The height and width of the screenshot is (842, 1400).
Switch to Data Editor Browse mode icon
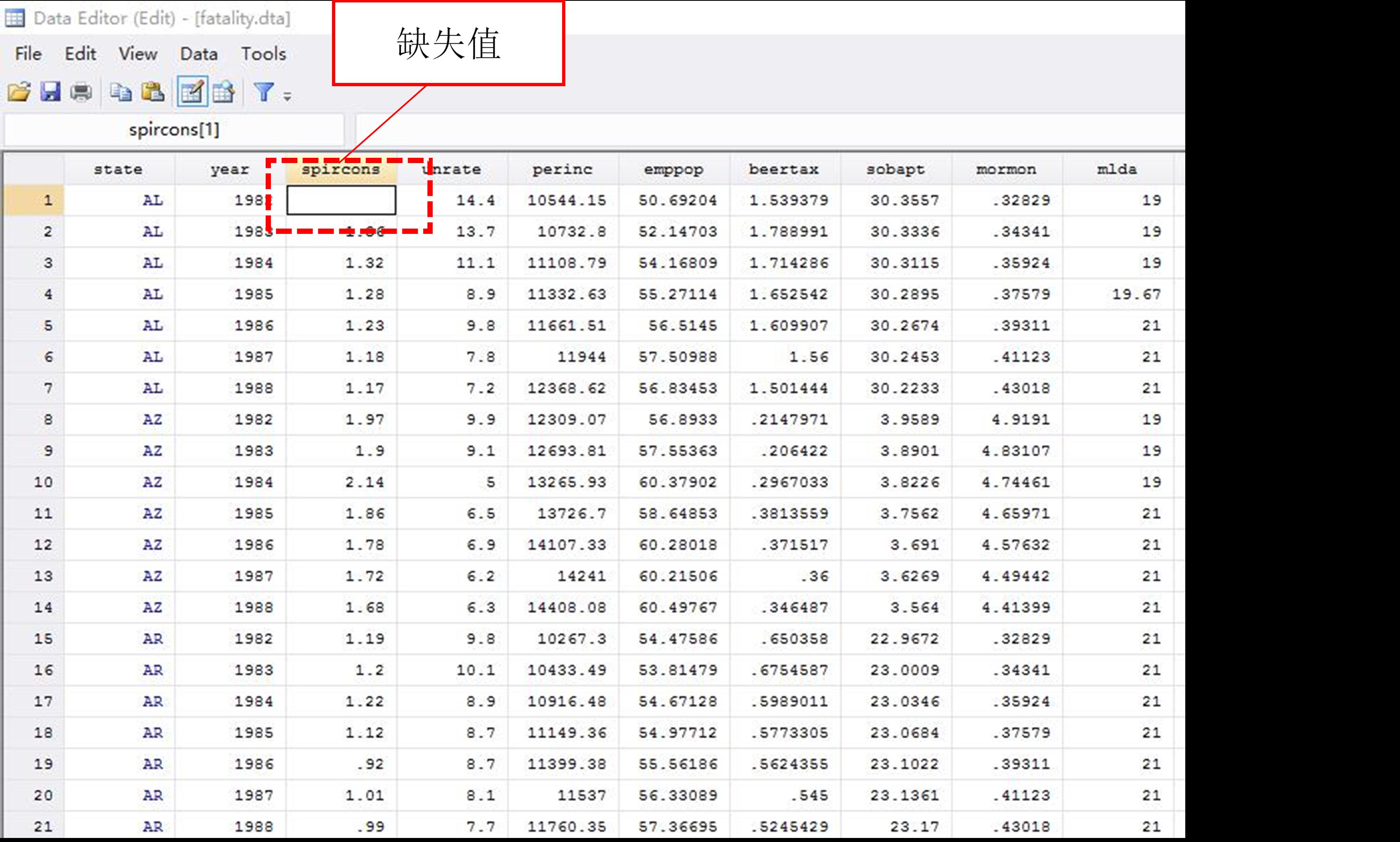223,92
